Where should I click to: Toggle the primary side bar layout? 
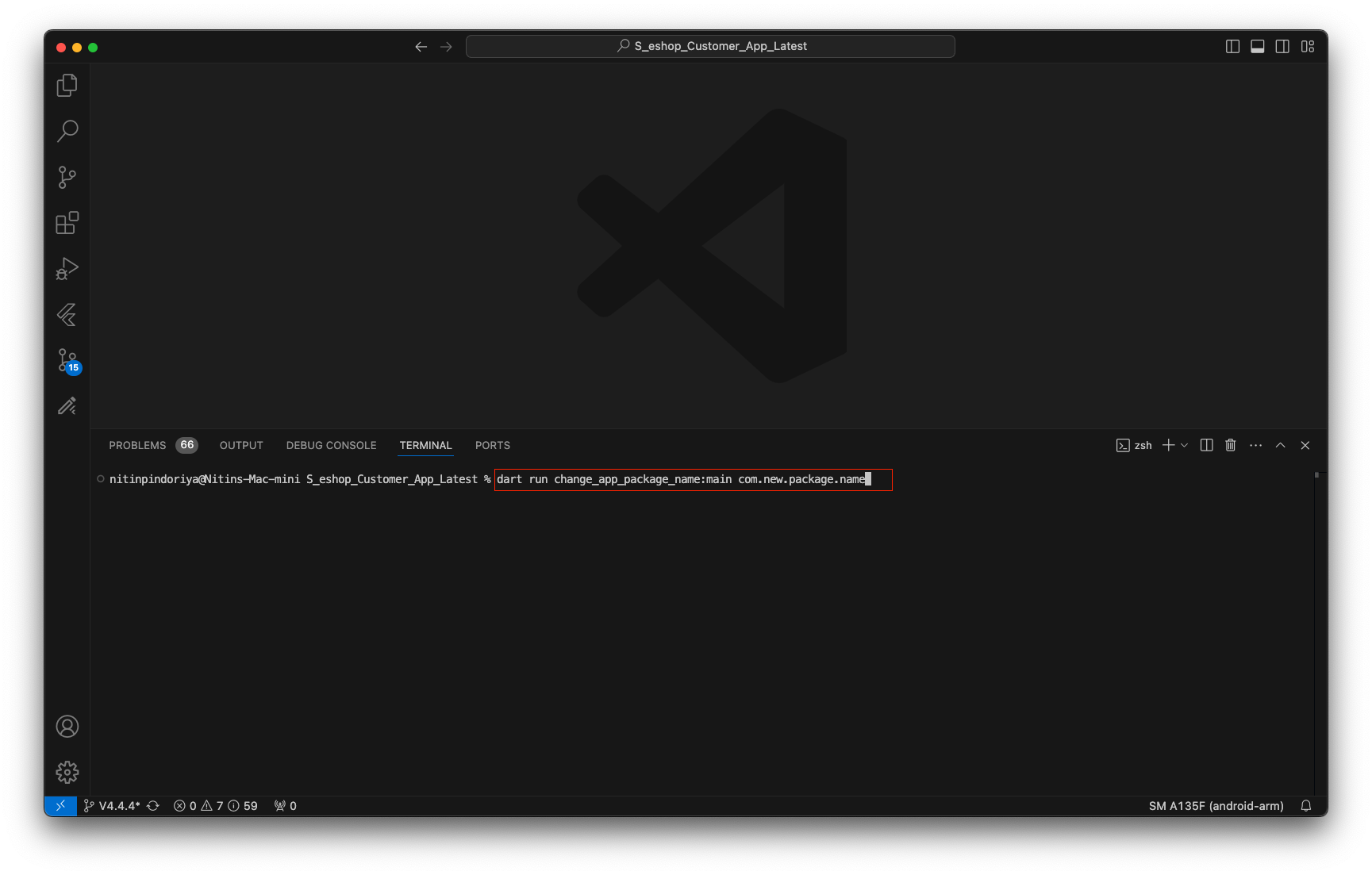(1232, 47)
